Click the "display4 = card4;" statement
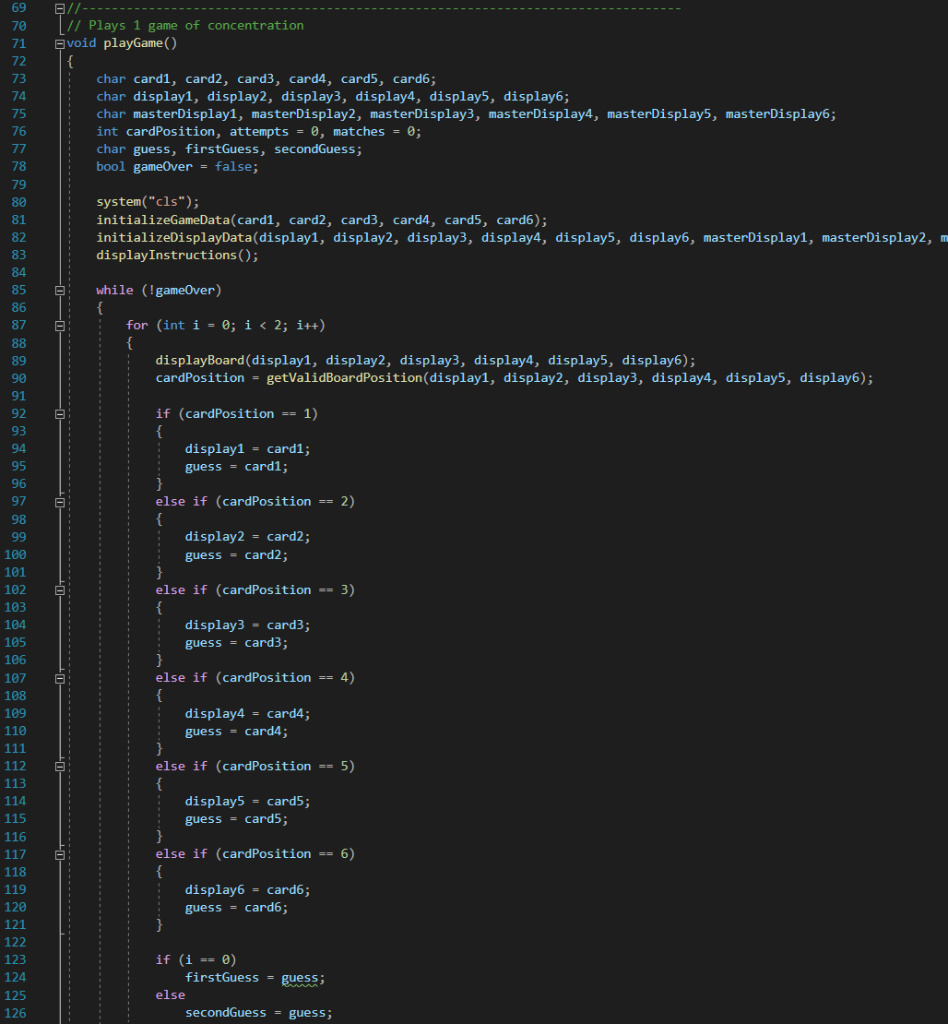 [247, 713]
